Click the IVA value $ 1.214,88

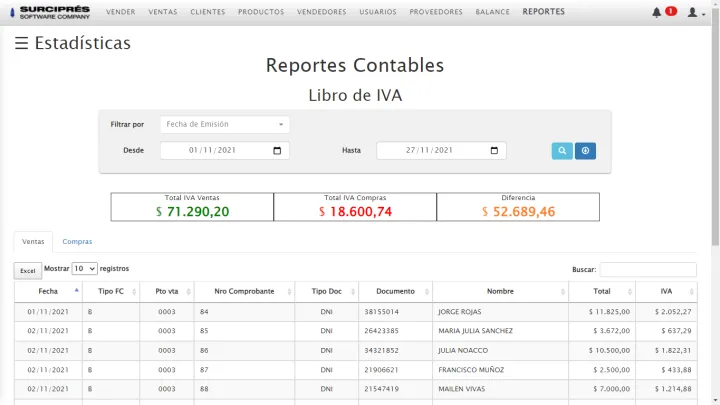(673, 389)
